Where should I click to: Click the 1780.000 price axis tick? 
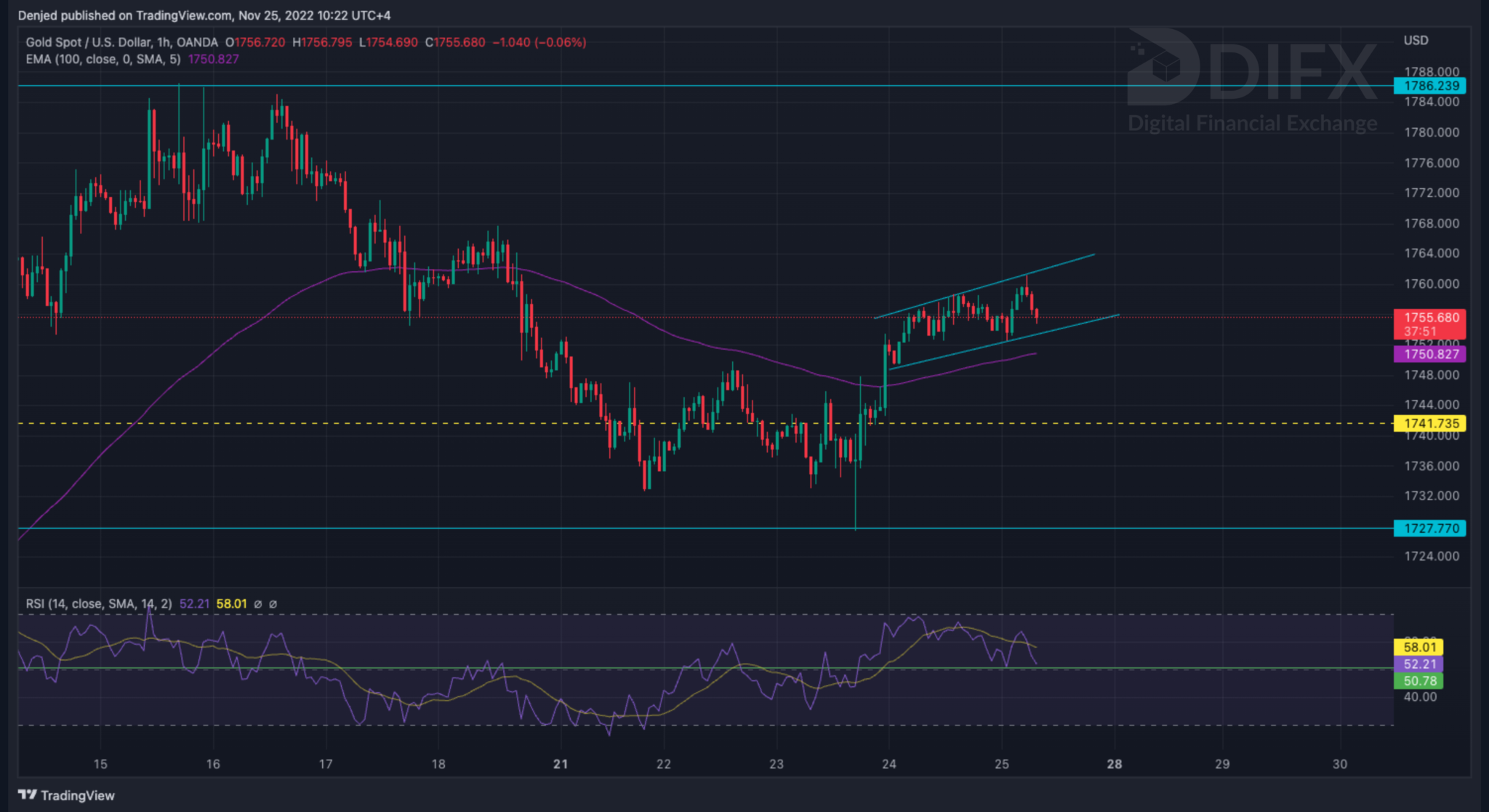tap(1432, 132)
